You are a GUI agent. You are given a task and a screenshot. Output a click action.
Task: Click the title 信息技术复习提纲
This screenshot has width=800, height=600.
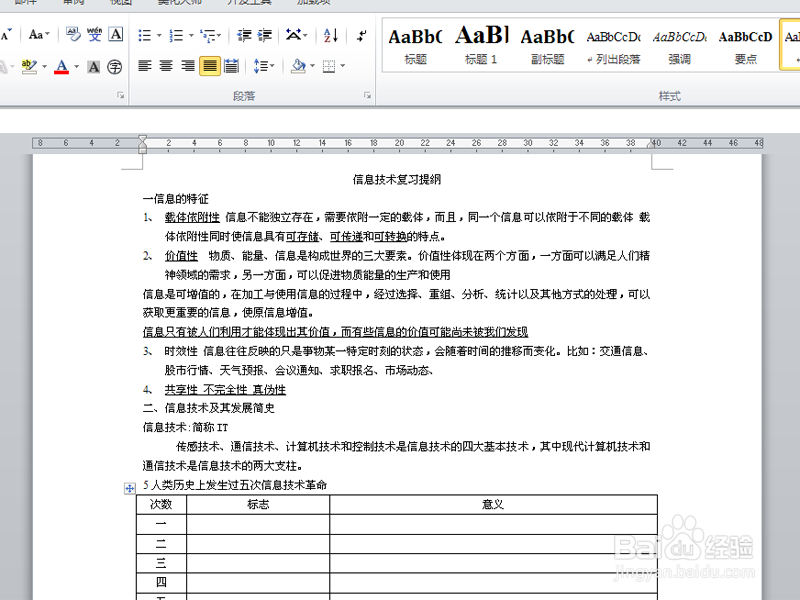(396, 180)
